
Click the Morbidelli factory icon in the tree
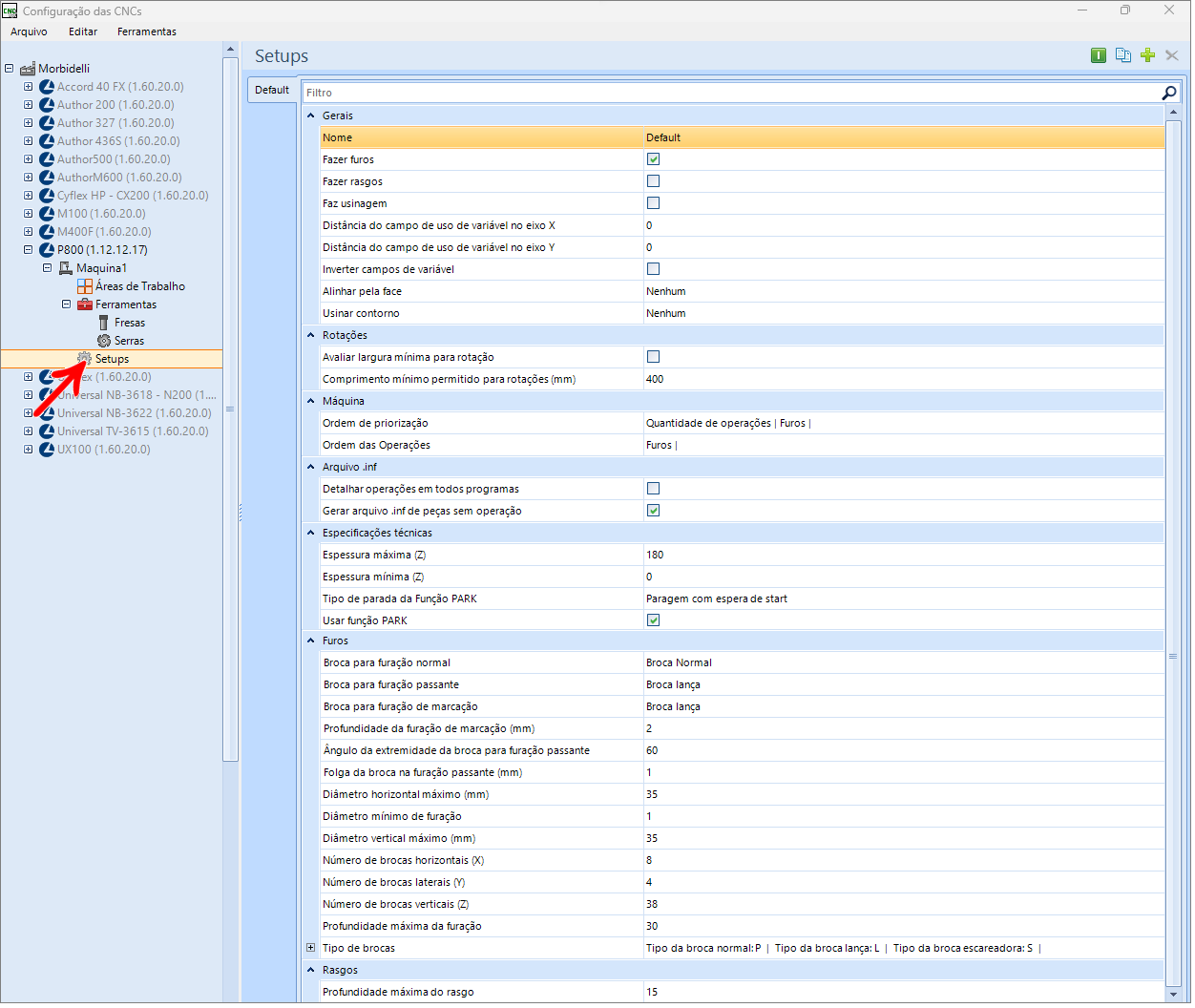[x=28, y=69]
